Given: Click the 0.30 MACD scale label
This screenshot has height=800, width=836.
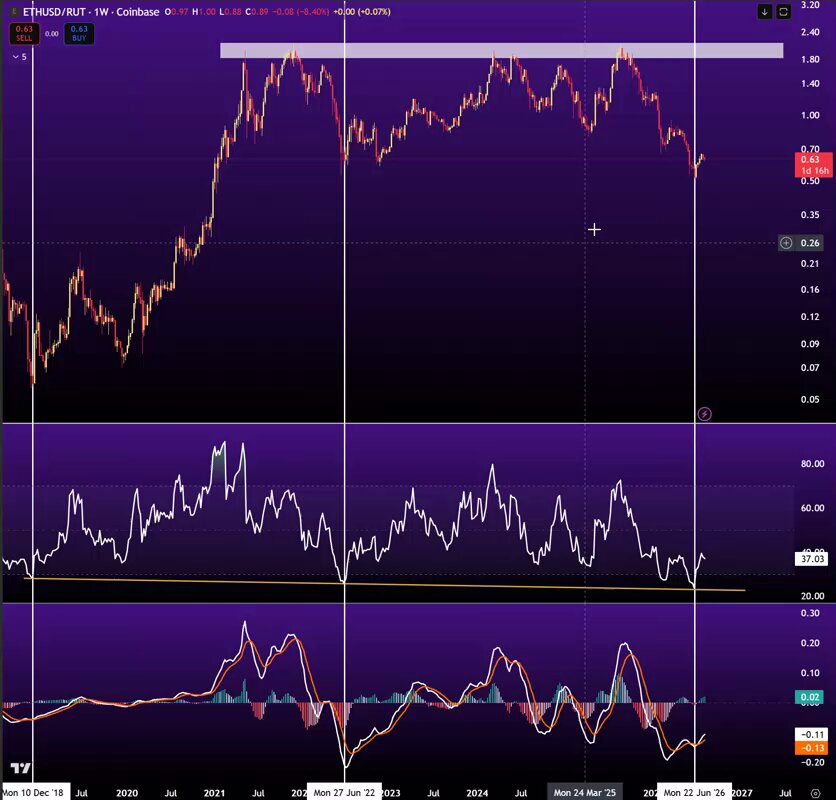Looking at the screenshot, I should click(810, 613).
